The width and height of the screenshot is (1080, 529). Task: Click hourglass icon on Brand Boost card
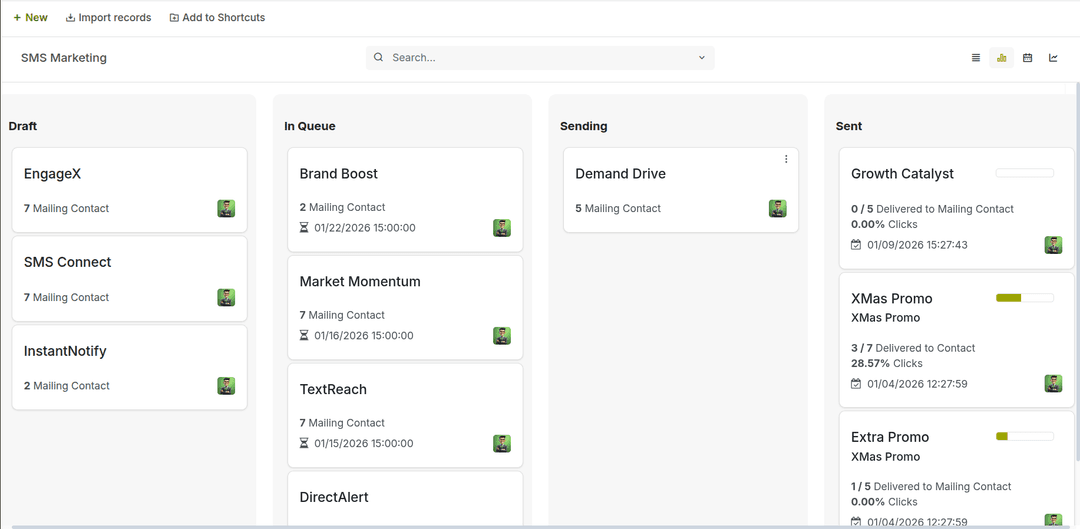[x=305, y=228]
